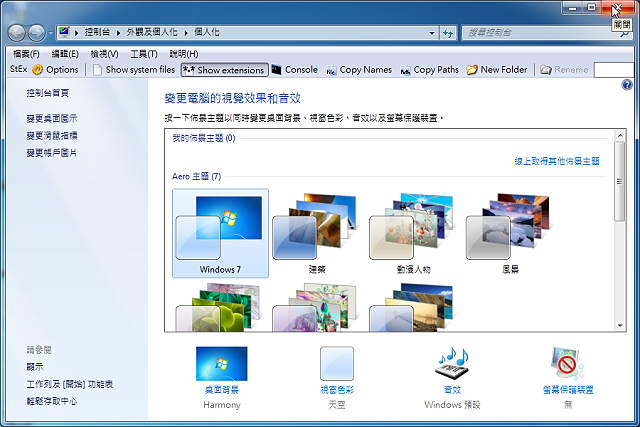The height and width of the screenshot is (427, 640).
Task: Go forward with the Forward arrow
Action: [x=36, y=33]
